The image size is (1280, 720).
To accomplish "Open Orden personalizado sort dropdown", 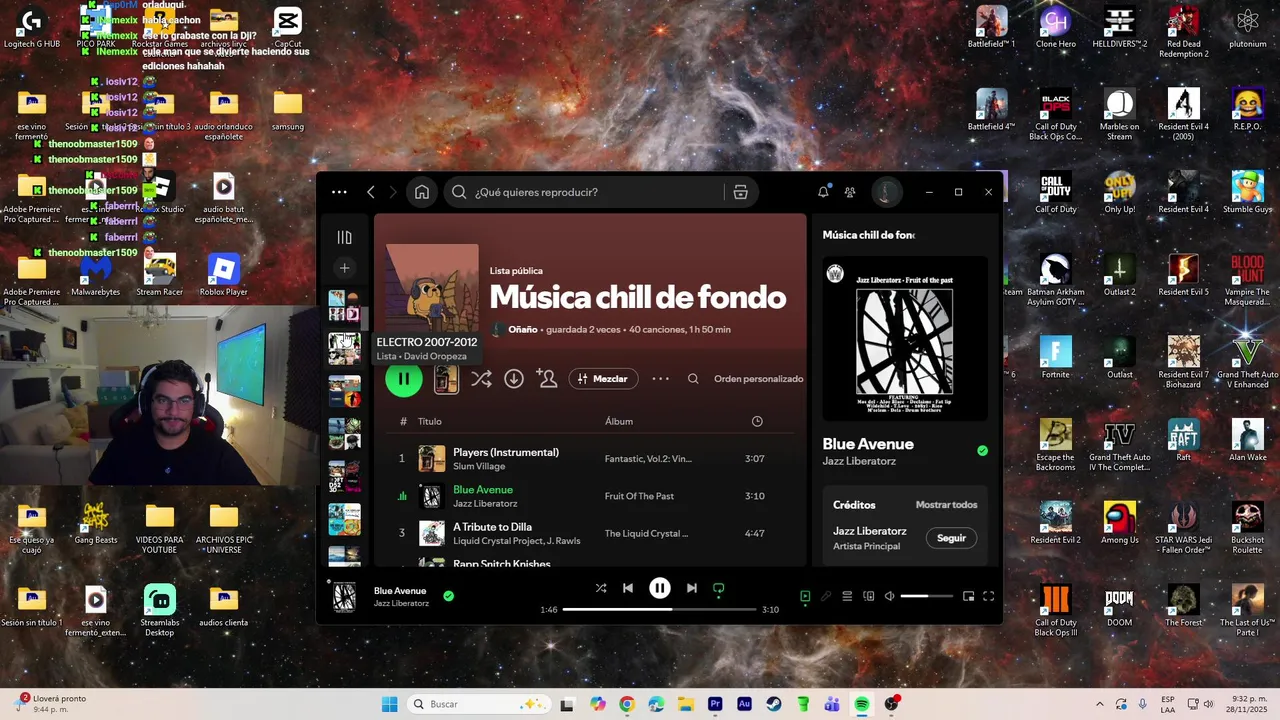I will pyautogui.click(x=759, y=379).
